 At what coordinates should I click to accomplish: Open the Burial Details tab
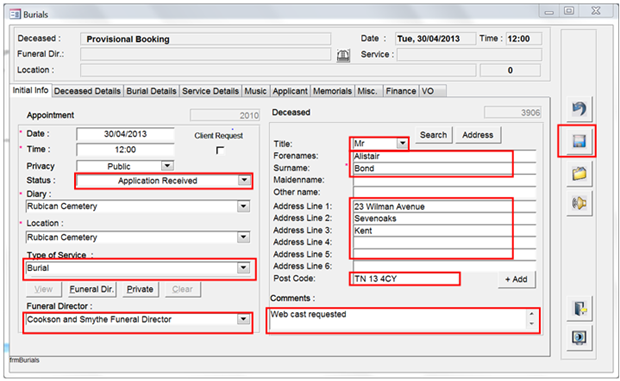tap(151, 91)
